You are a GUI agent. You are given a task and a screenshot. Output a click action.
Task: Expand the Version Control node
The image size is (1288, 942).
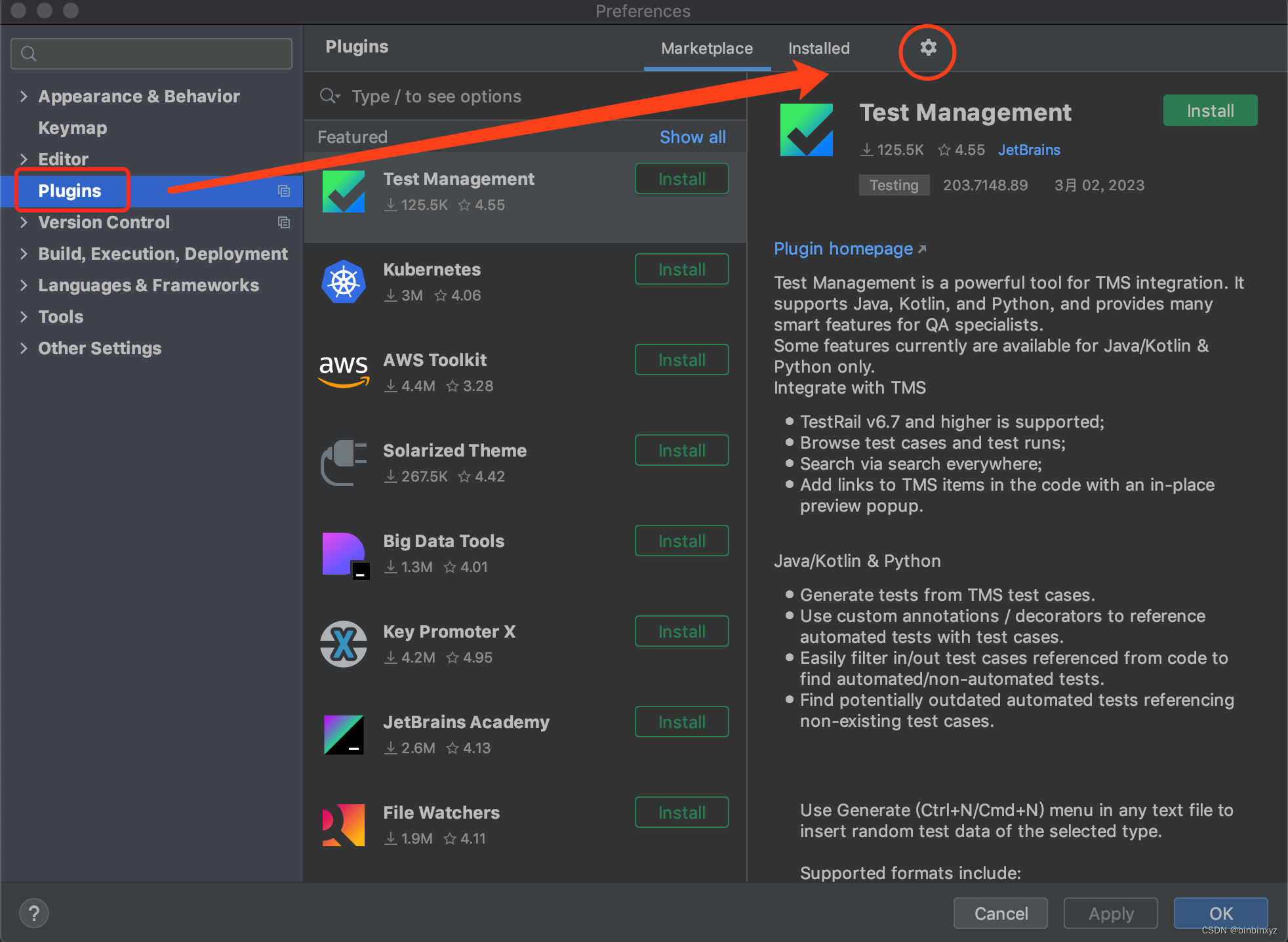(x=24, y=222)
